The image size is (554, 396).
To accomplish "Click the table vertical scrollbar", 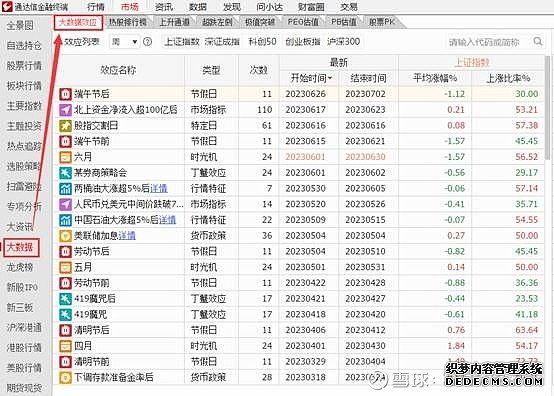I will click(x=548, y=108).
